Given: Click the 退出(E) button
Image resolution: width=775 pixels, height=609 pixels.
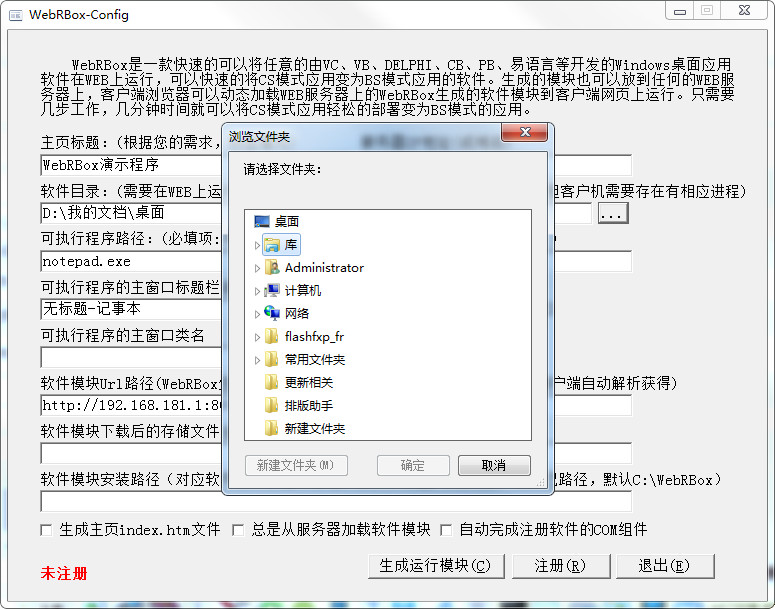Looking at the screenshot, I should point(664,566).
